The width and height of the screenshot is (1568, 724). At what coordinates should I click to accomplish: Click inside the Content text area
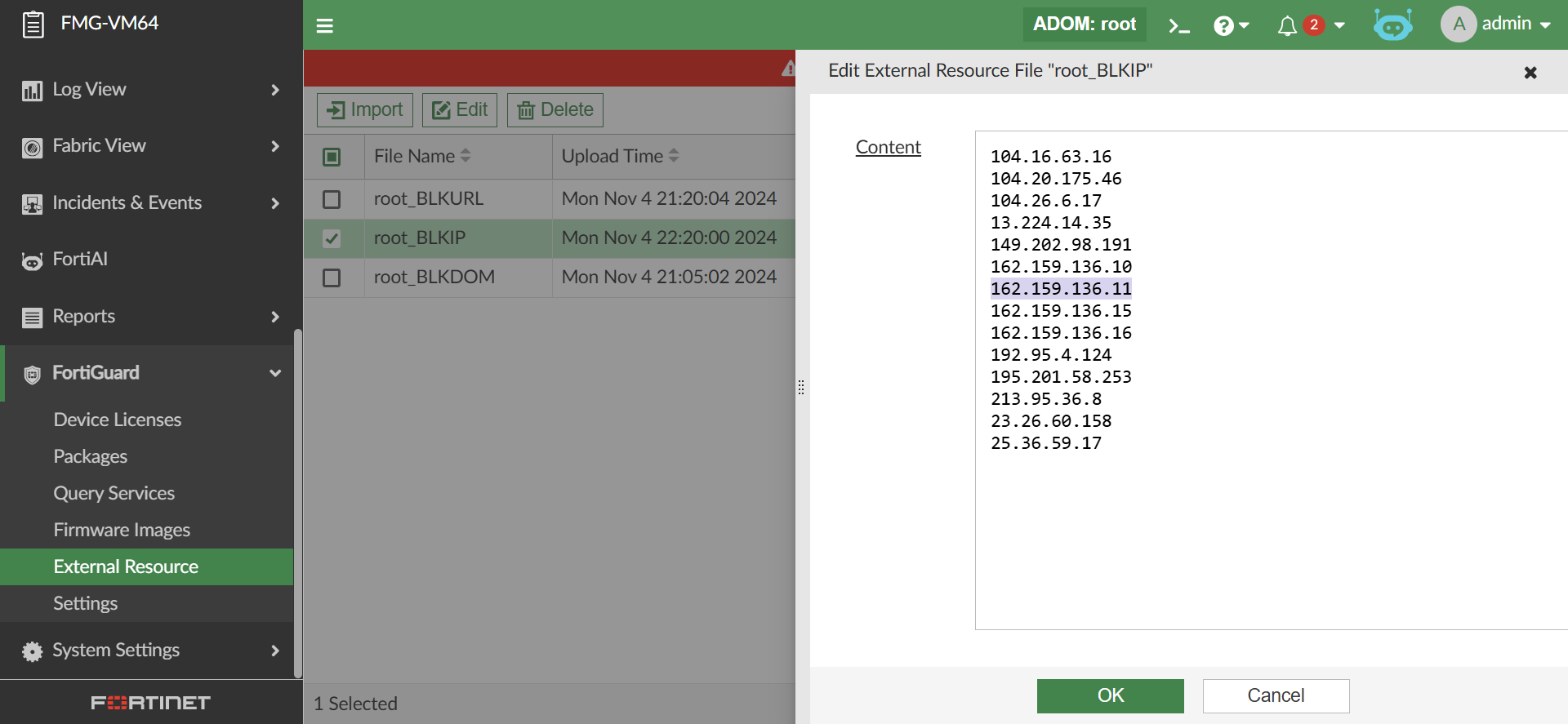click(x=1272, y=380)
